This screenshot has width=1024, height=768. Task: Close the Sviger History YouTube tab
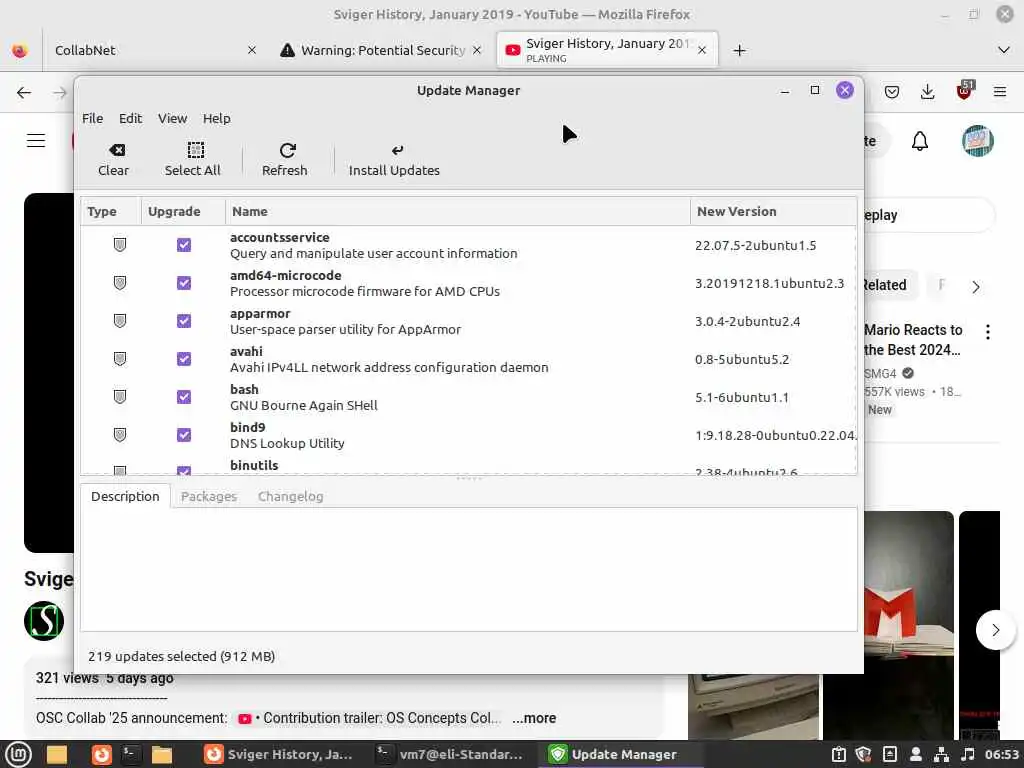click(702, 50)
